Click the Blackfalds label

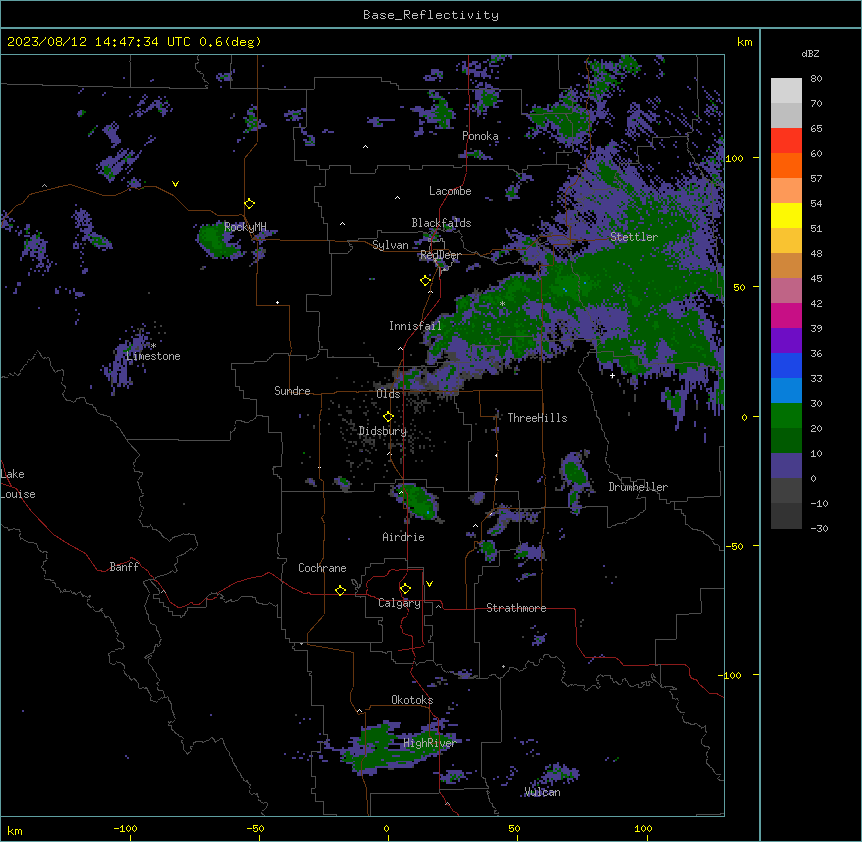441,223
